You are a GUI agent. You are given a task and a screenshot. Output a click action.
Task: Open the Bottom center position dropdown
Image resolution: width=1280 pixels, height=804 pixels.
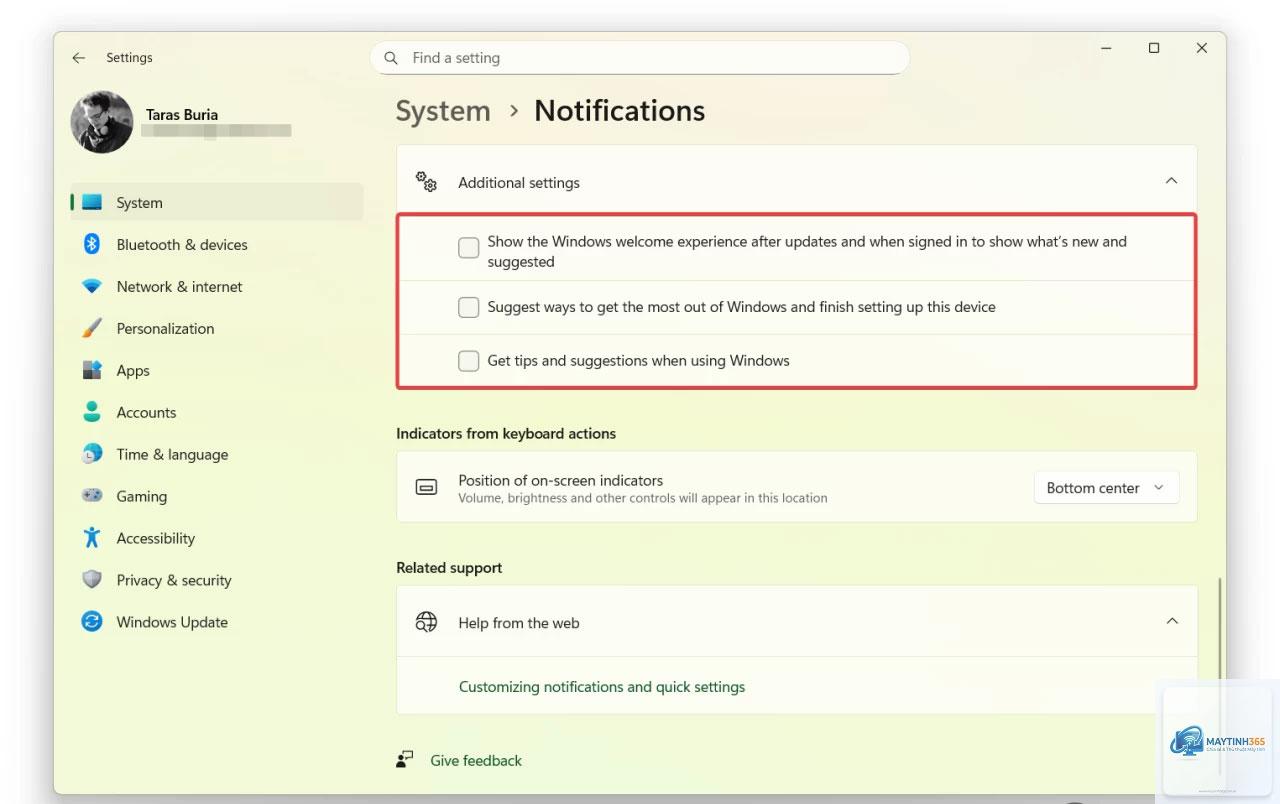(1106, 488)
